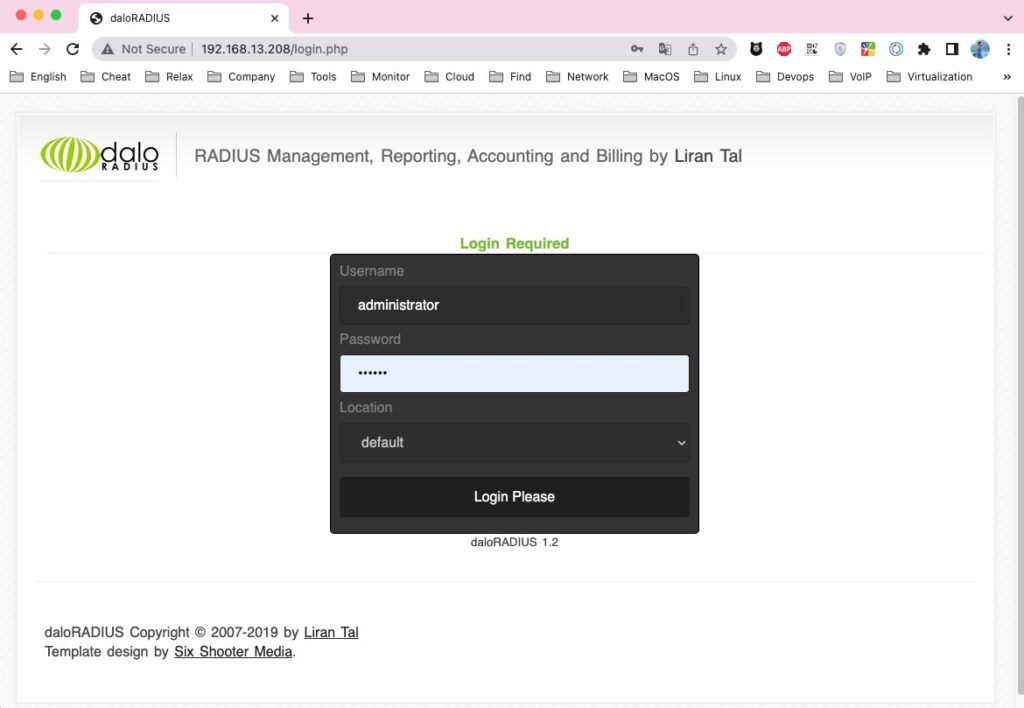Screen dimensions: 1024x708
Task: Open the Devops bookmarks folder
Action: 785,76
